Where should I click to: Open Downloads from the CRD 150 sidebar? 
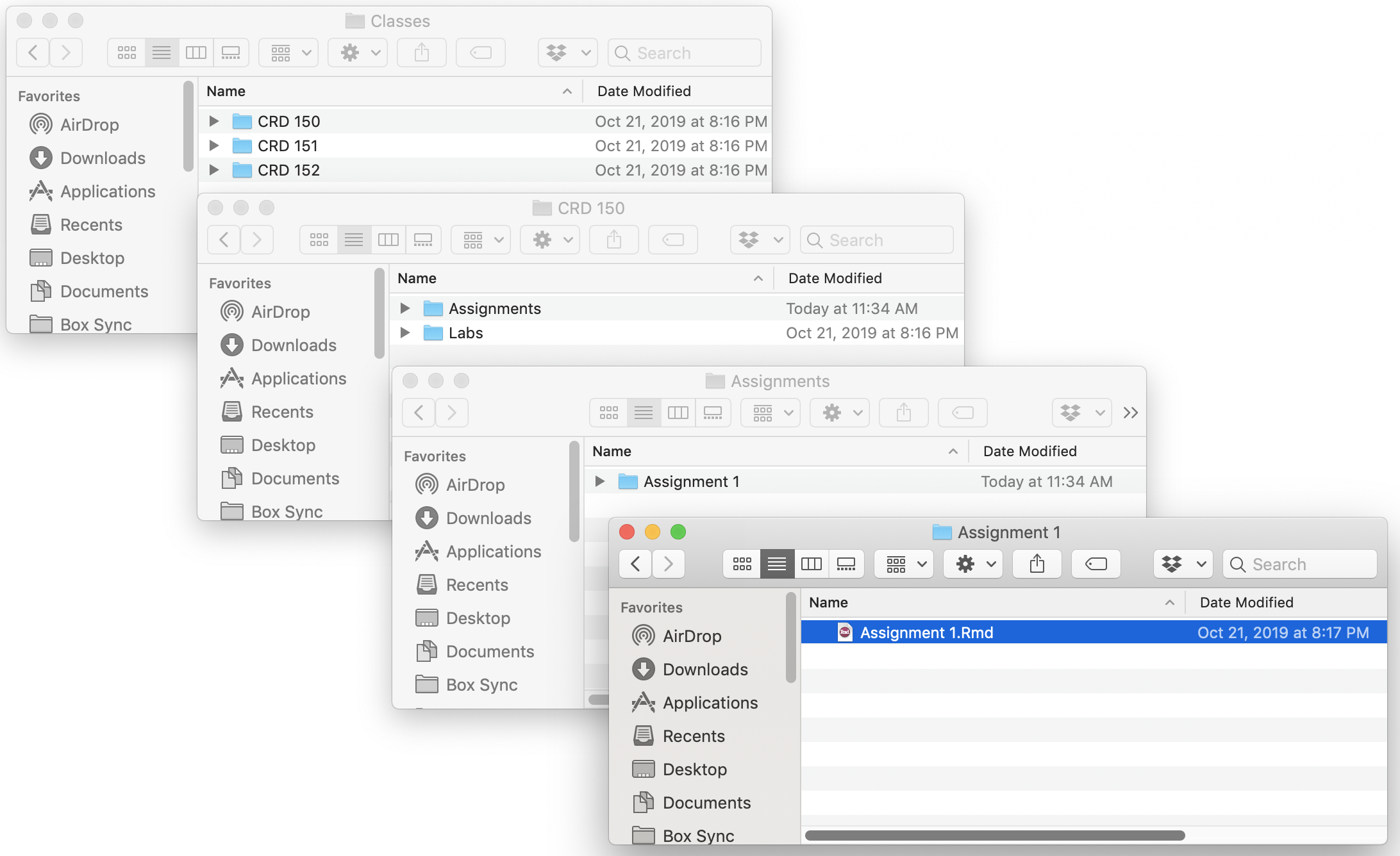294,345
